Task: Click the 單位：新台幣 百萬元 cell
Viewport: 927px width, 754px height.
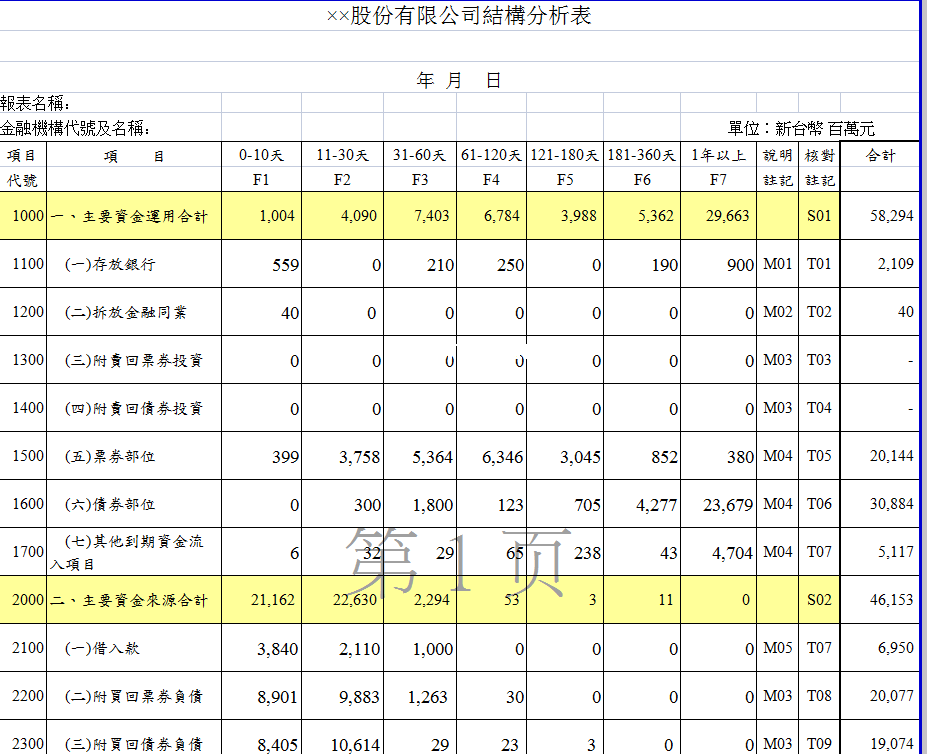Action: [801, 129]
